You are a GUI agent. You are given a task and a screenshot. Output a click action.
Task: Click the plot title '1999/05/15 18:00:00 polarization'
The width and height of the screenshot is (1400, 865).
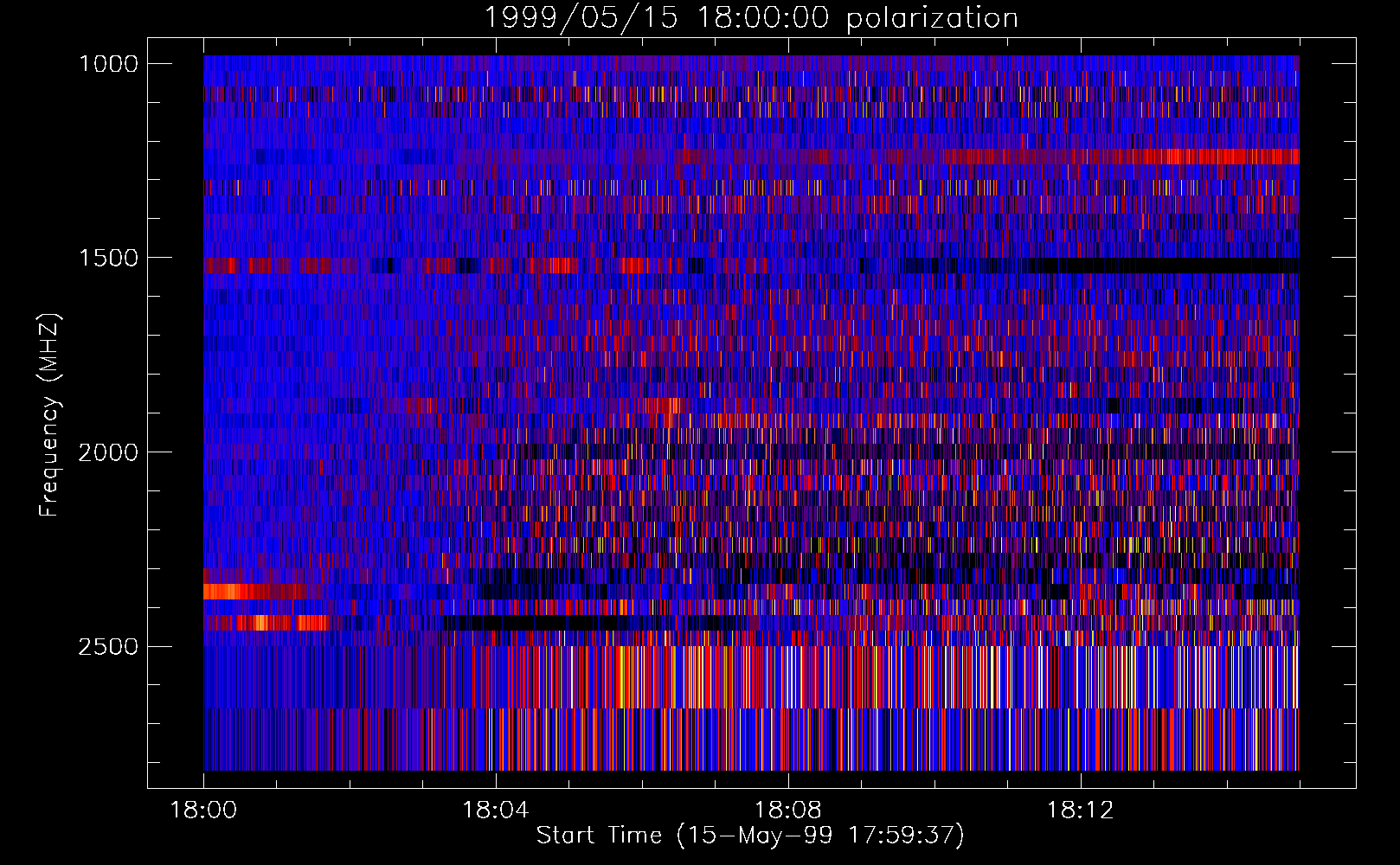750,18
